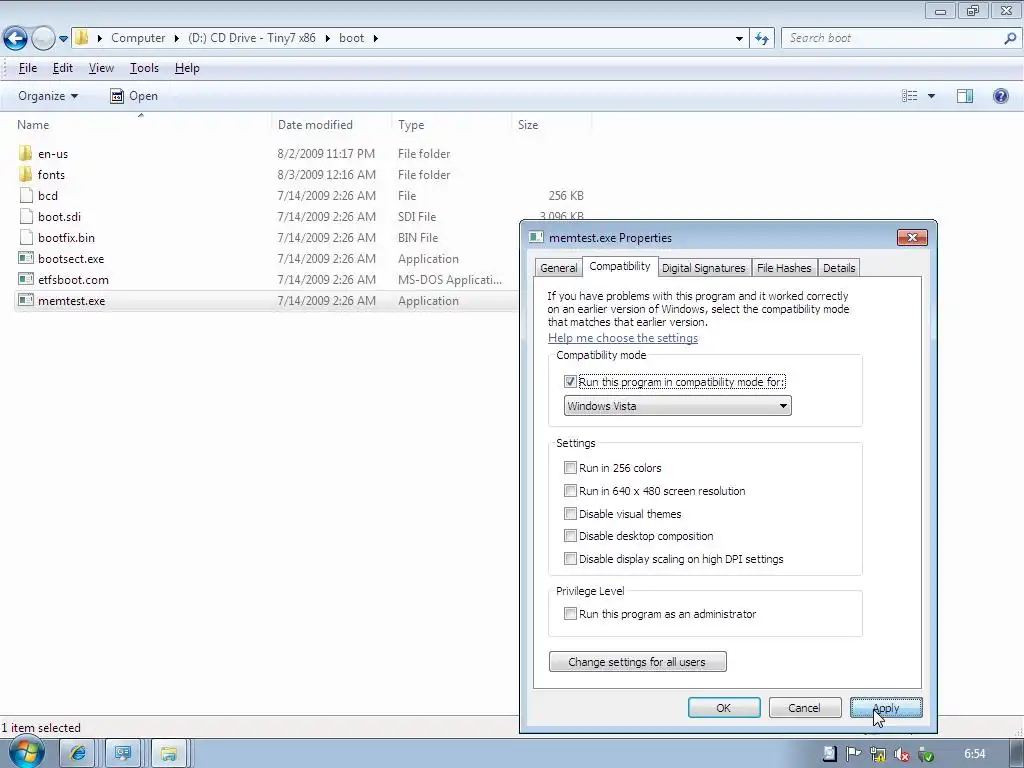Check Disable desktop composition
The height and width of the screenshot is (768, 1024).
pos(570,536)
